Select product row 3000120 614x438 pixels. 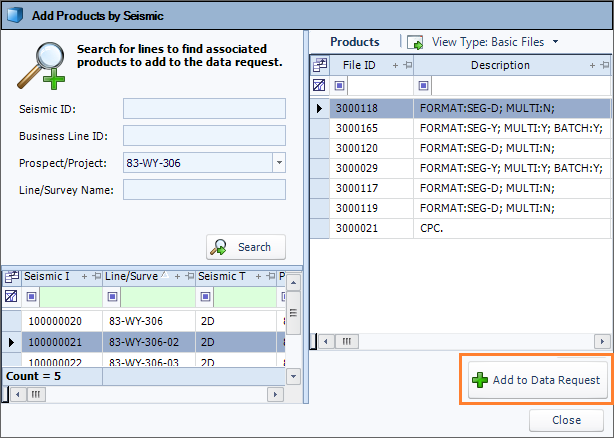[x=460, y=148]
